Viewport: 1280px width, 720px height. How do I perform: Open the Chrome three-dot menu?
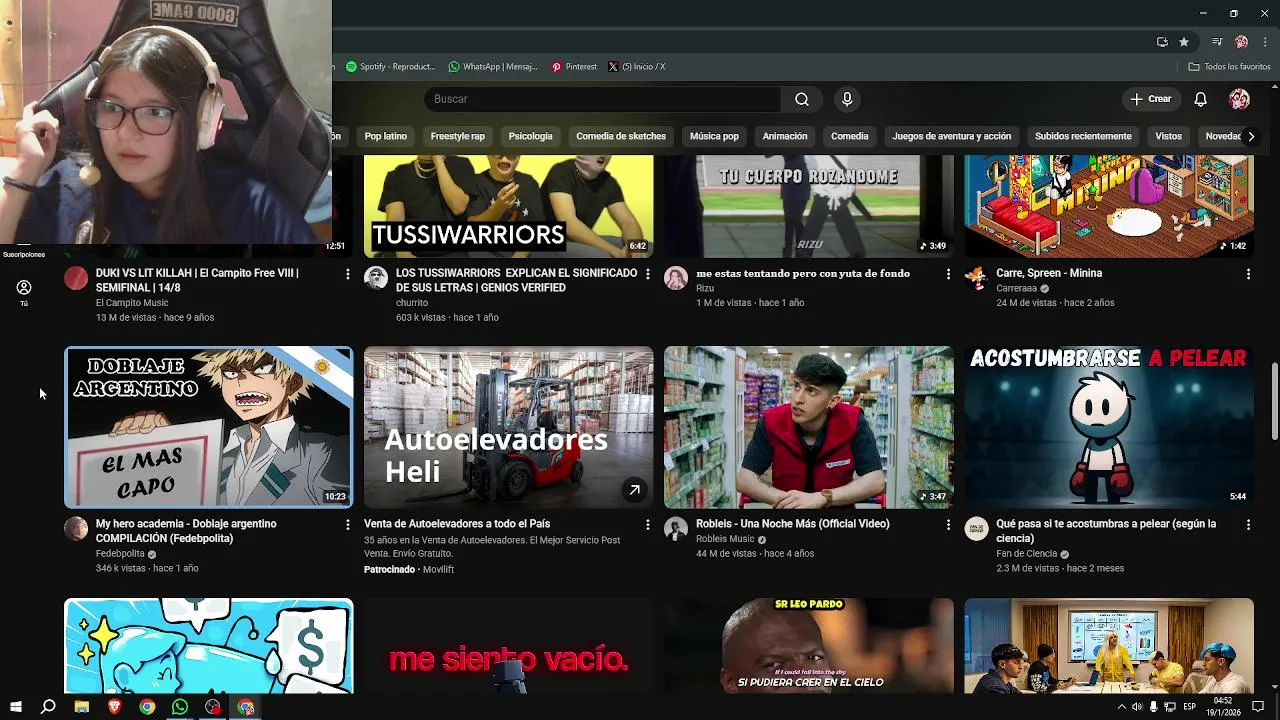1265,42
